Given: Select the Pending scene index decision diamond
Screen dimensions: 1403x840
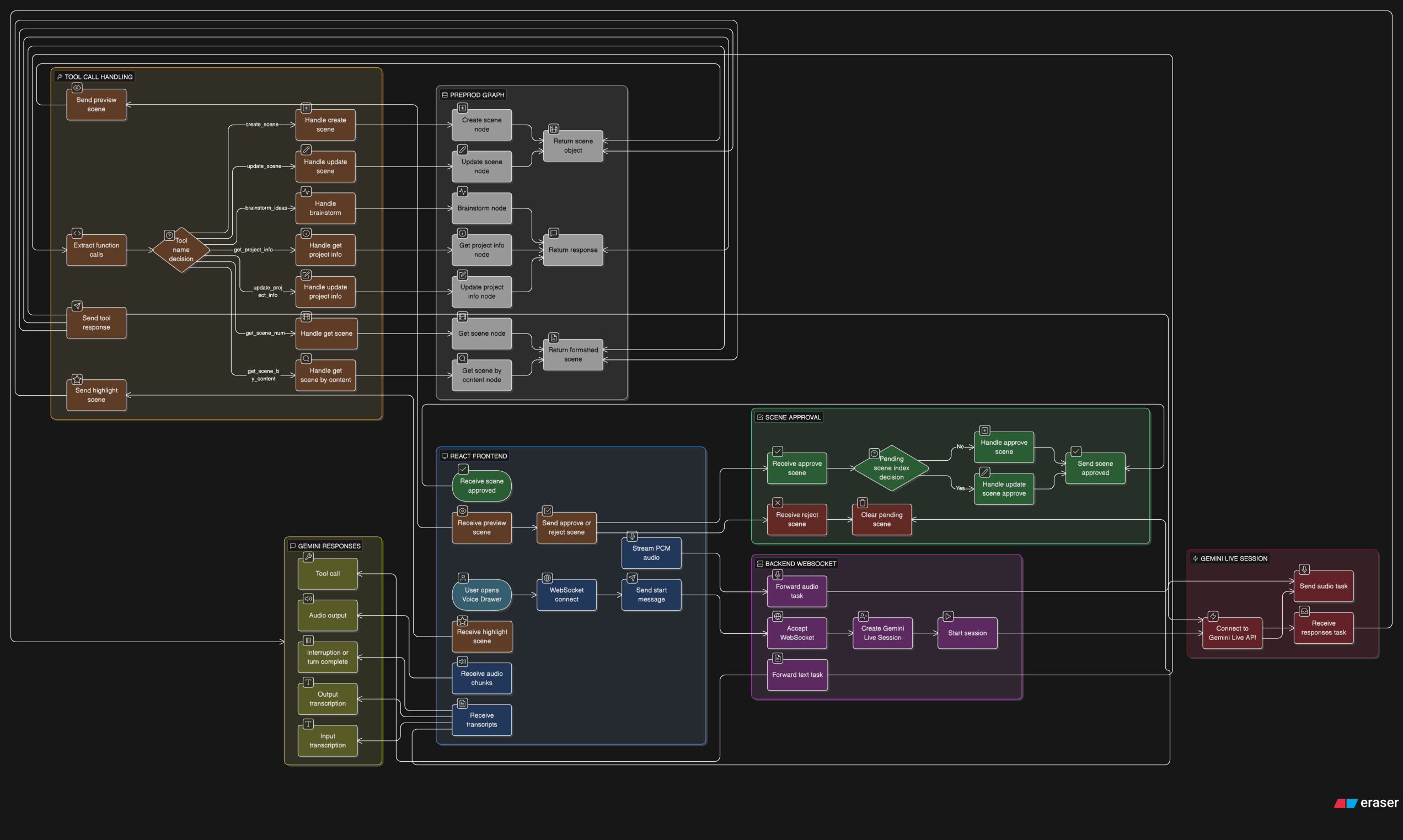Looking at the screenshot, I should [891, 468].
